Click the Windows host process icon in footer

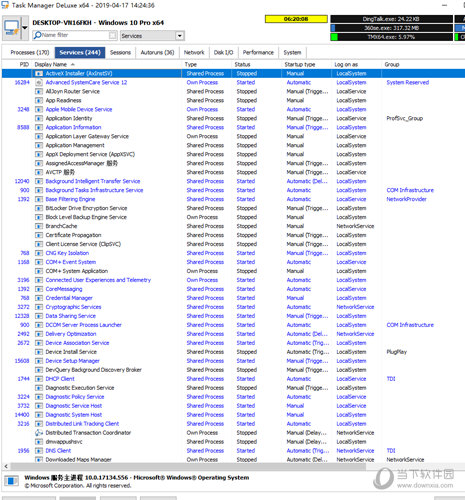click(x=11, y=481)
